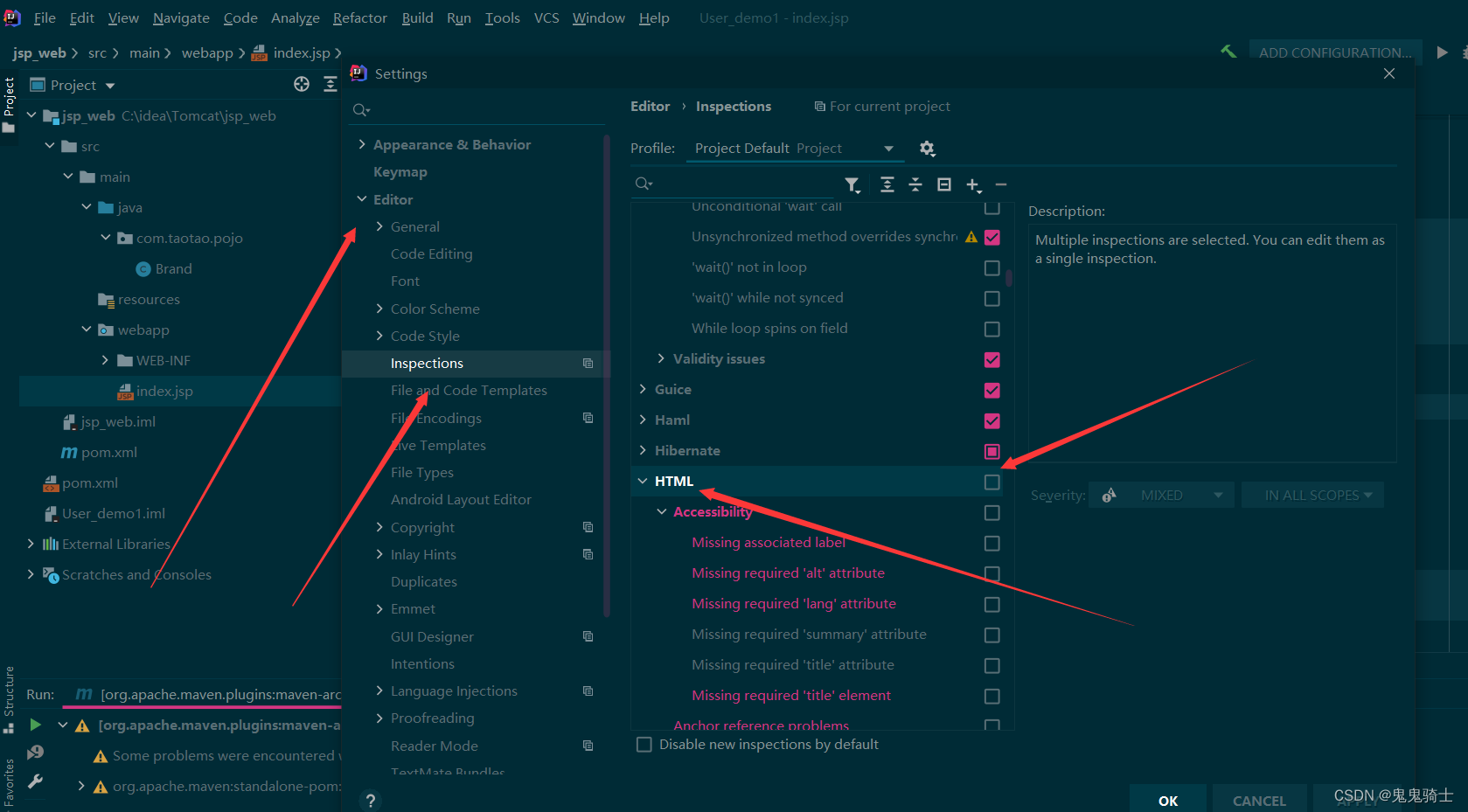Click the wrench icon in Run panel
The image size is (1468, 812).
coord(35,781)
